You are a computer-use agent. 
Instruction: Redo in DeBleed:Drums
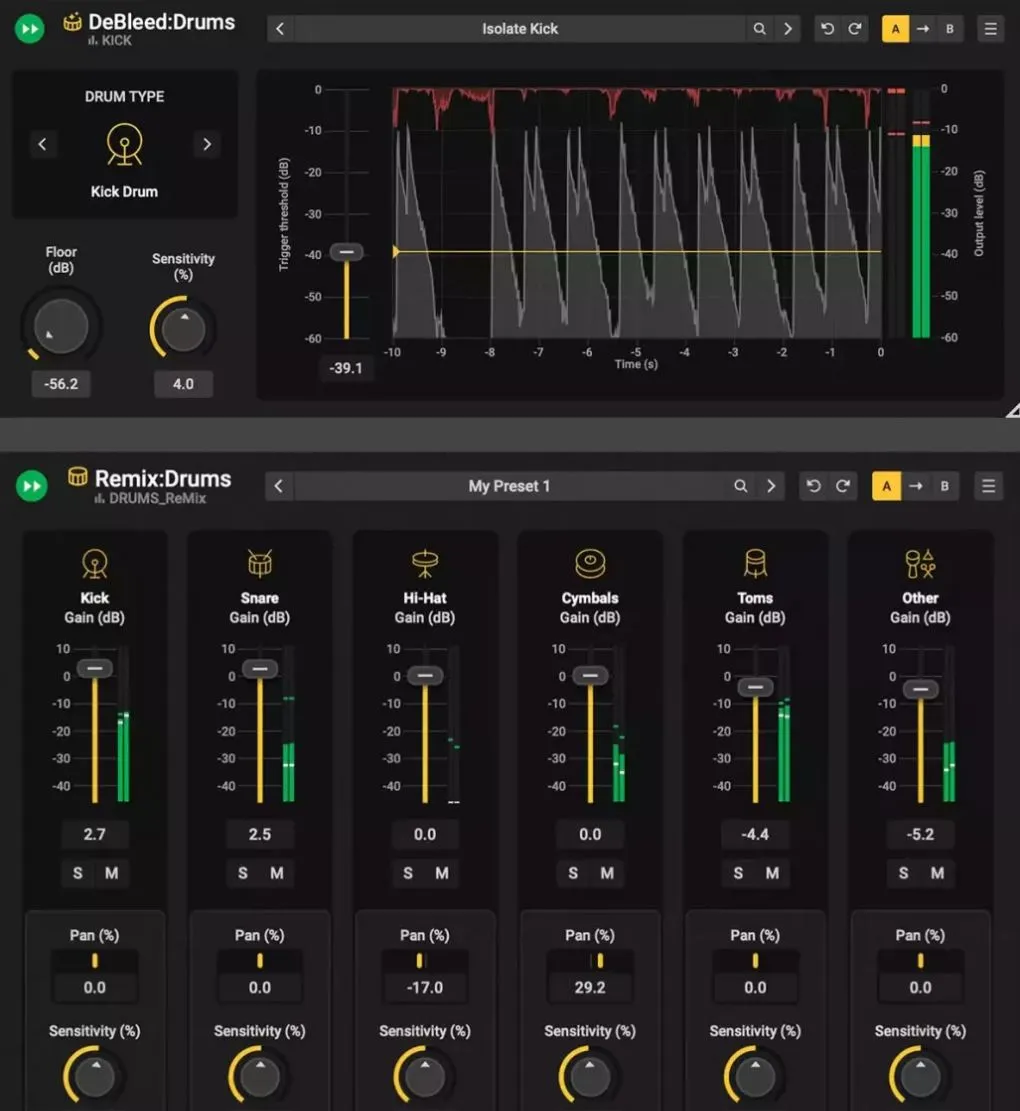coord(855,29)
